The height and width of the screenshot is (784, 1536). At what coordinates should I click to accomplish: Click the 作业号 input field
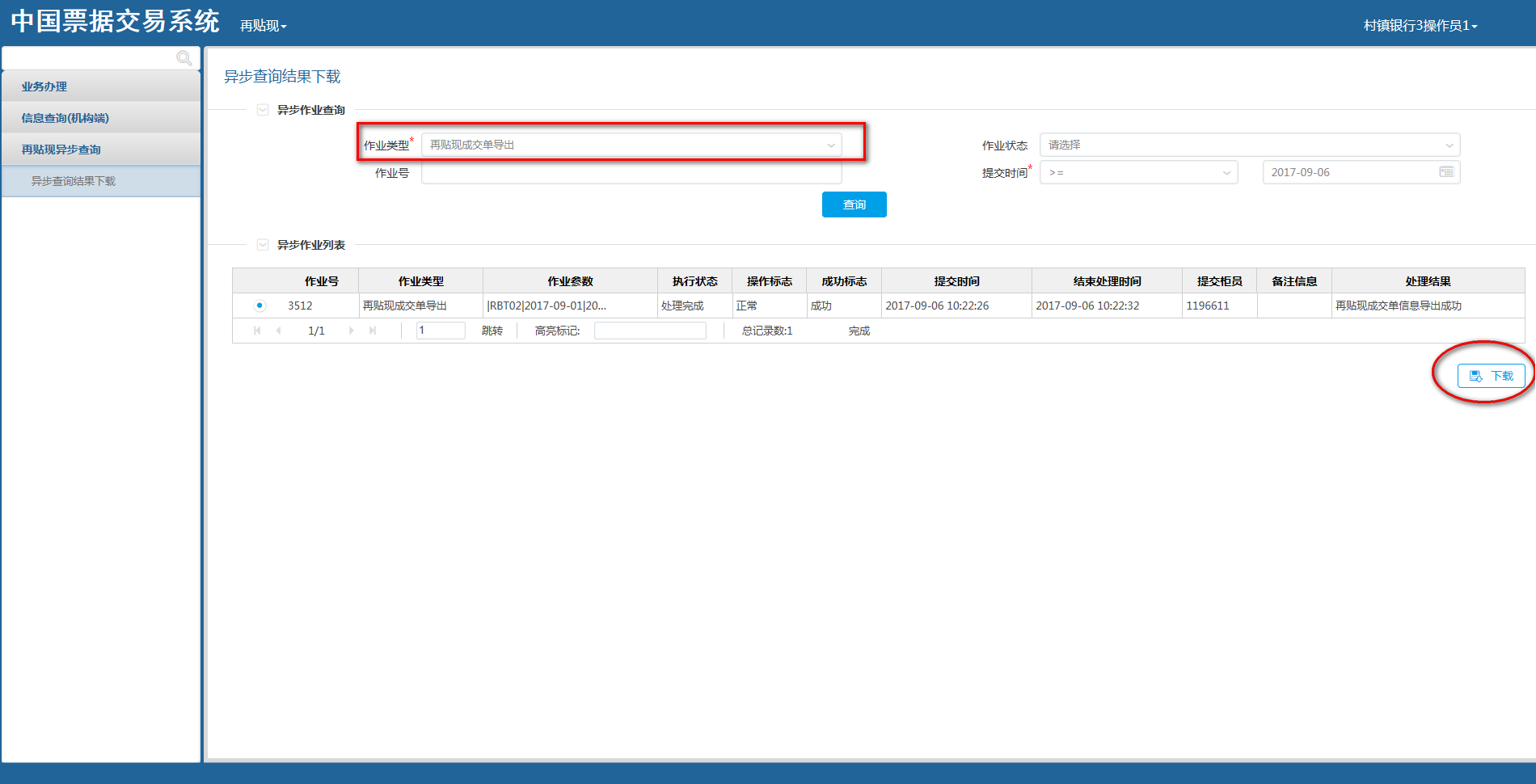coord(631,172)
